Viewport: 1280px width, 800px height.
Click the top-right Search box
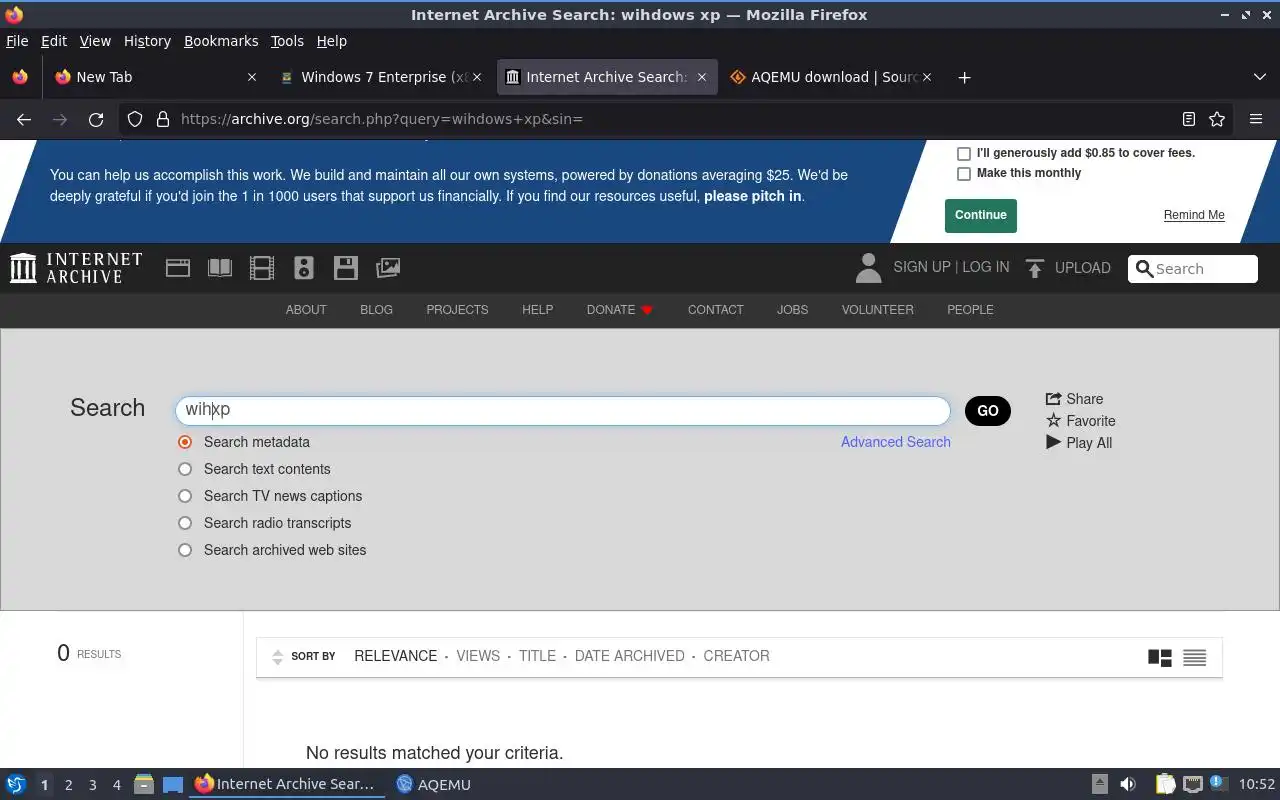(x=1193, y=269)
